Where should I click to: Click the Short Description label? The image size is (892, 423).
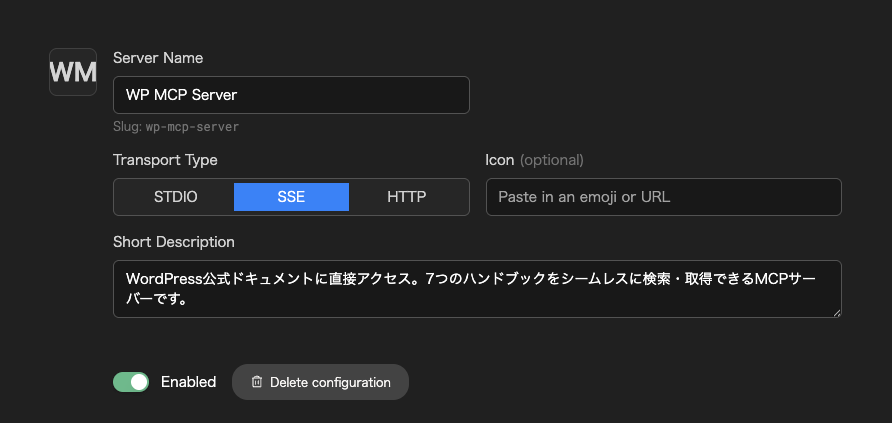pos(174,242)
